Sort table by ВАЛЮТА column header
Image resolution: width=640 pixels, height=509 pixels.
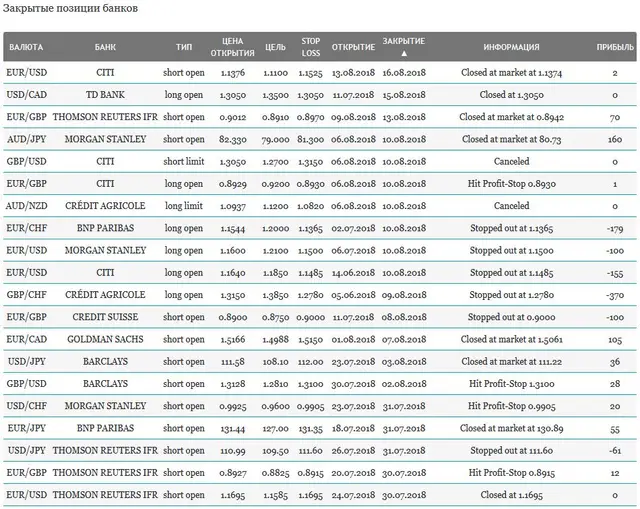(26, 47)
